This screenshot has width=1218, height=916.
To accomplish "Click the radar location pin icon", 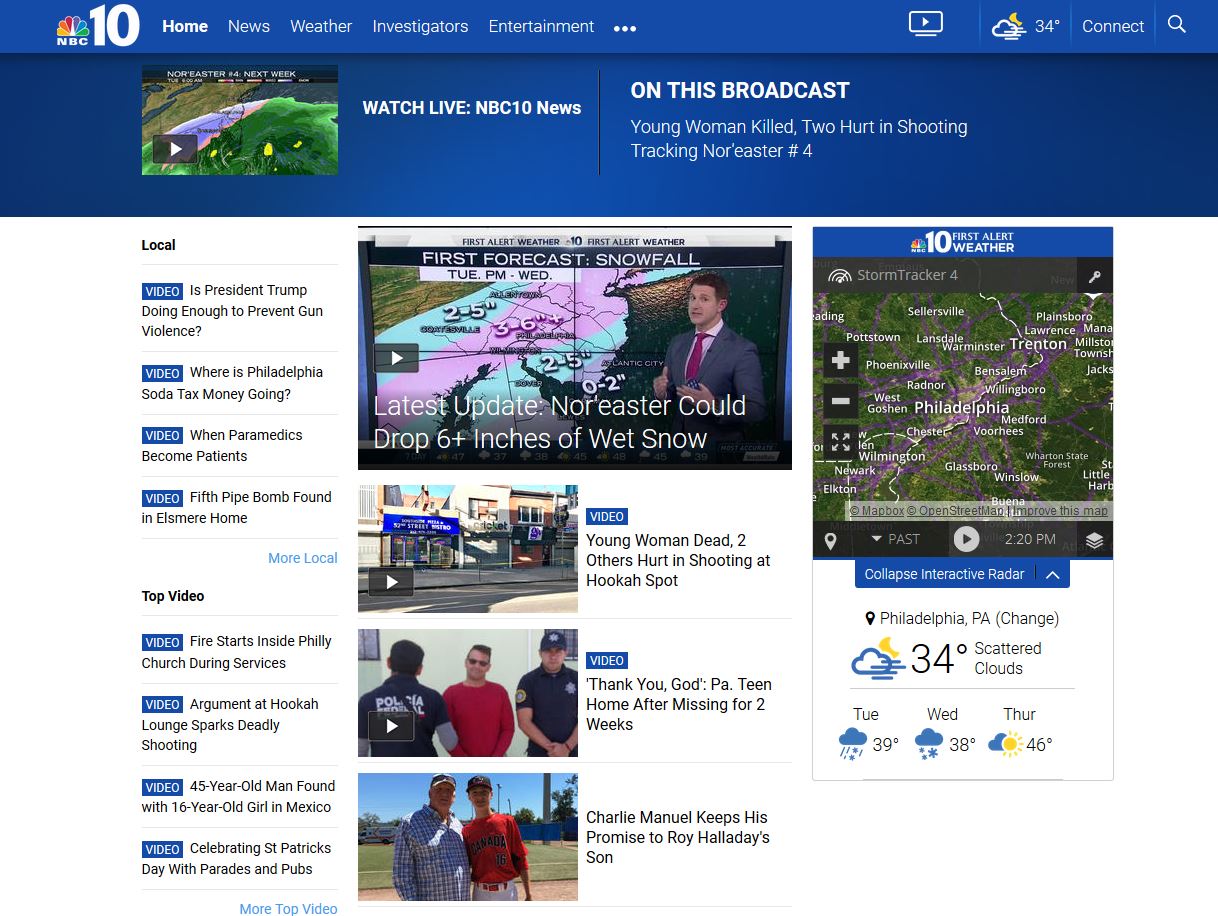I will click(830, 540).
